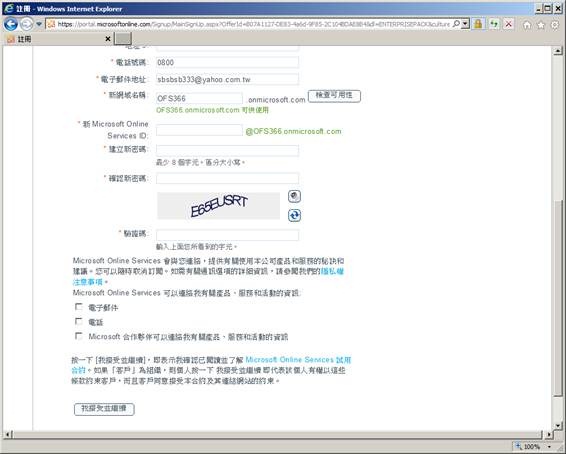Check the 電子郵件 contact checkbox
This screenshot has width=566, height=454.
tap(78, 307)
